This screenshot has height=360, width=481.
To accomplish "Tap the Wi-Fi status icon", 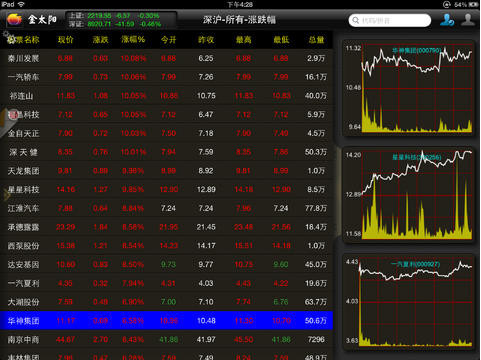I will 21,4.
